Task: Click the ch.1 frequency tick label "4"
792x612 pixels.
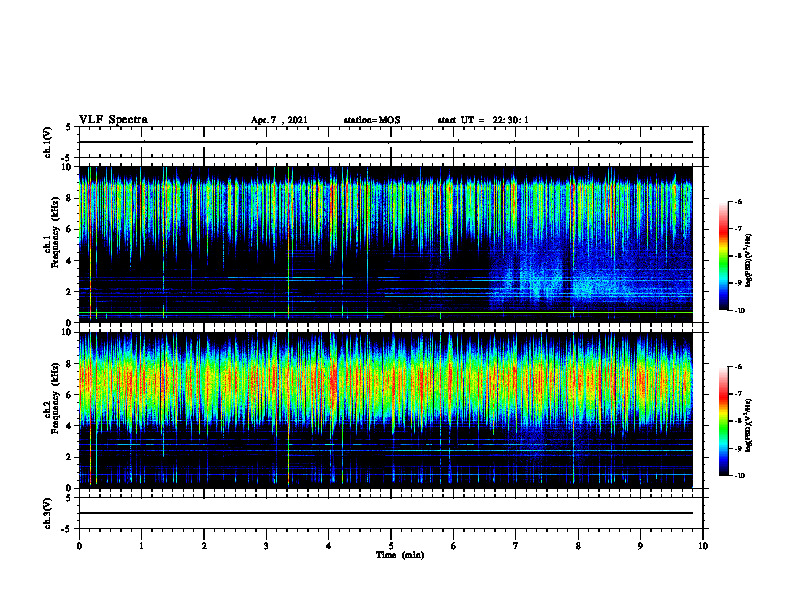Action: click(69, 261)
